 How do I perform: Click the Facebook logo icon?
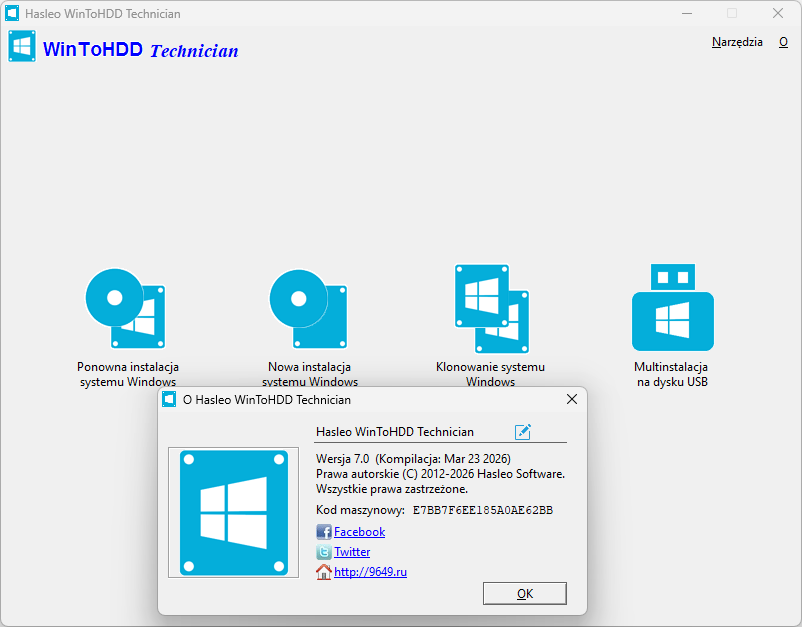point(324,532)
